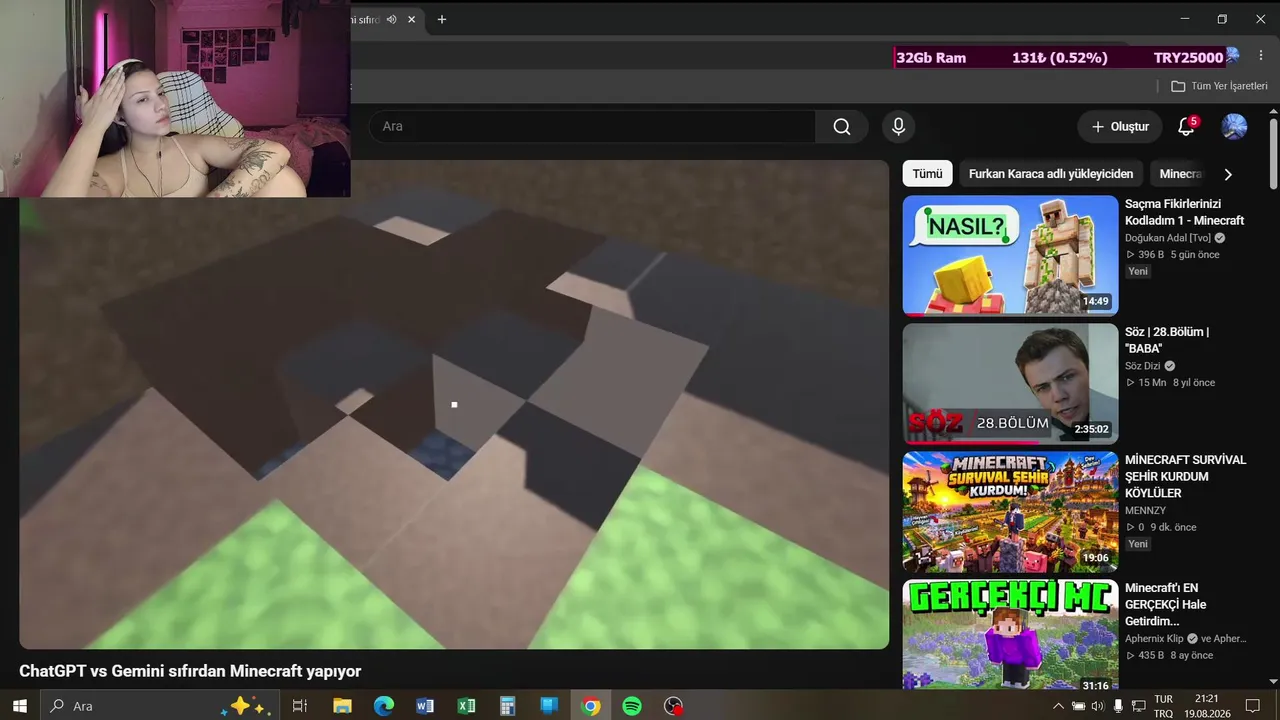
Task: Open the "Gerçekçi MC" video thumbnail
Action: coord(1010,634)
